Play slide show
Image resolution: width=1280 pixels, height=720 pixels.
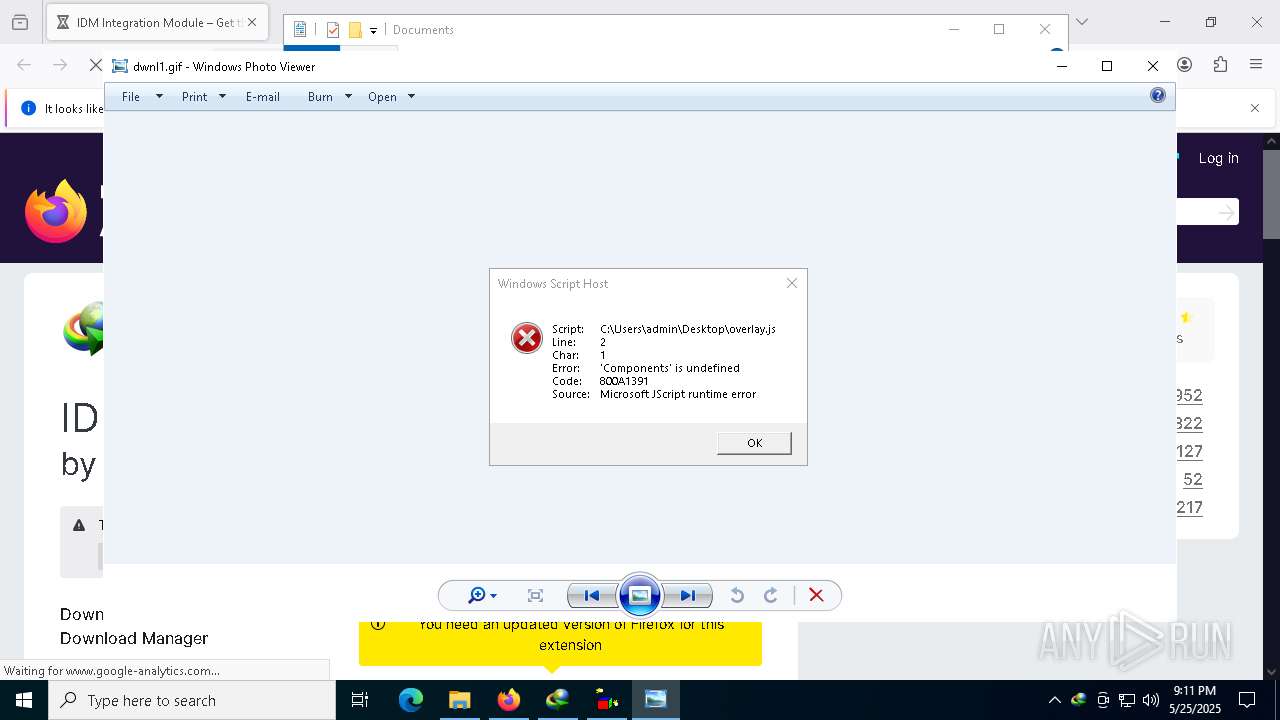(x=640, y=596)
